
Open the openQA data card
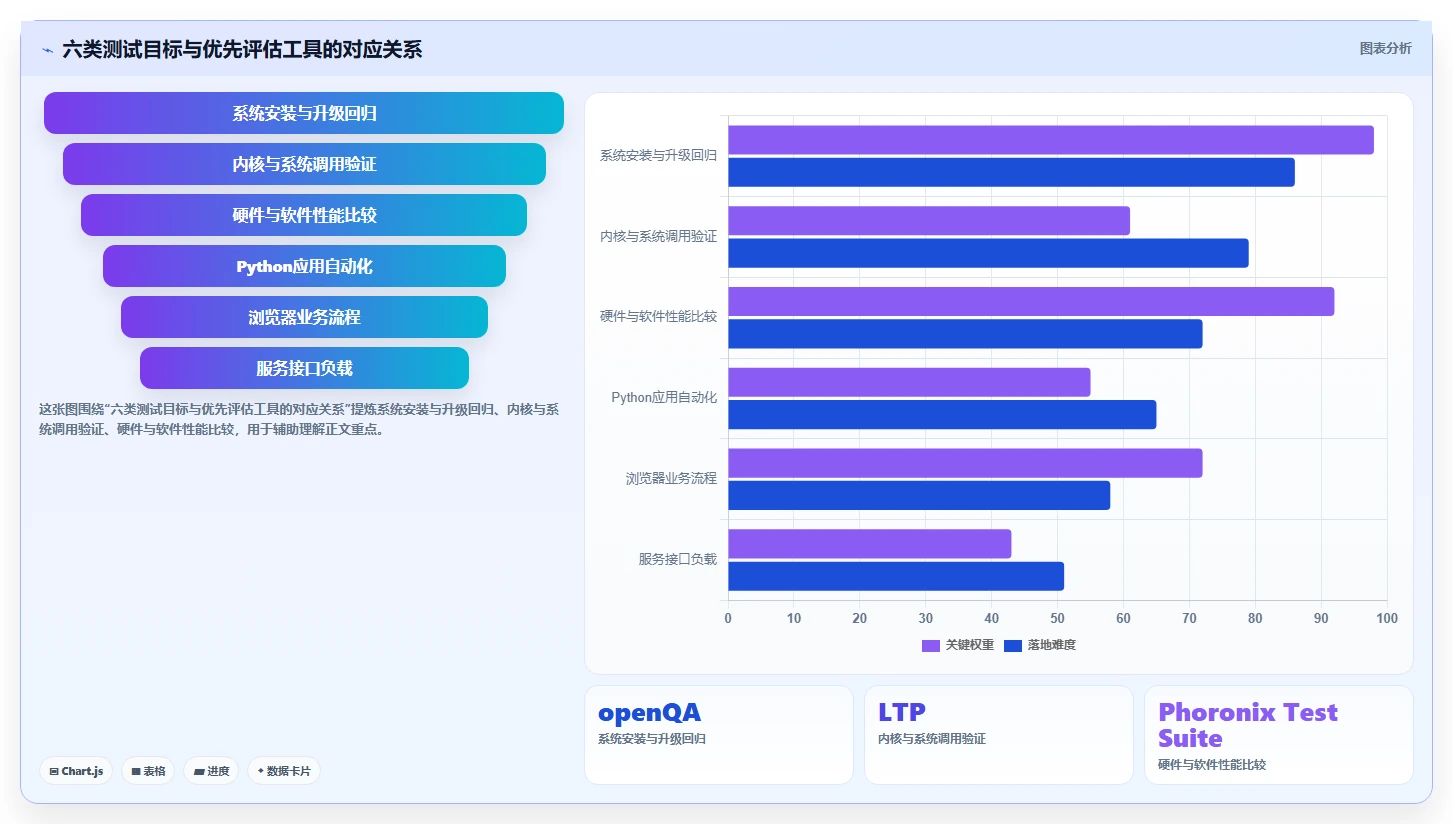[x=719, y=735]
